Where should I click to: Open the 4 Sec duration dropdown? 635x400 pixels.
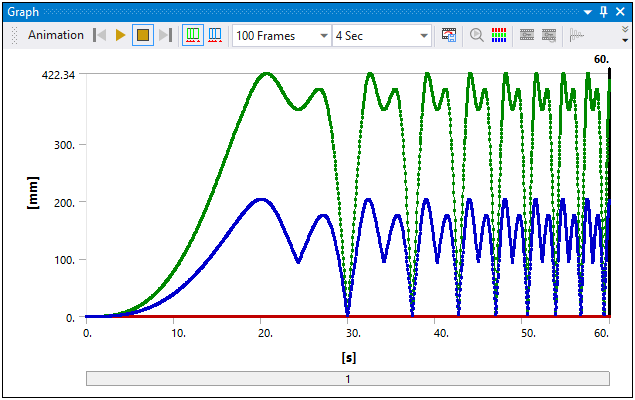tap(424, 36)
